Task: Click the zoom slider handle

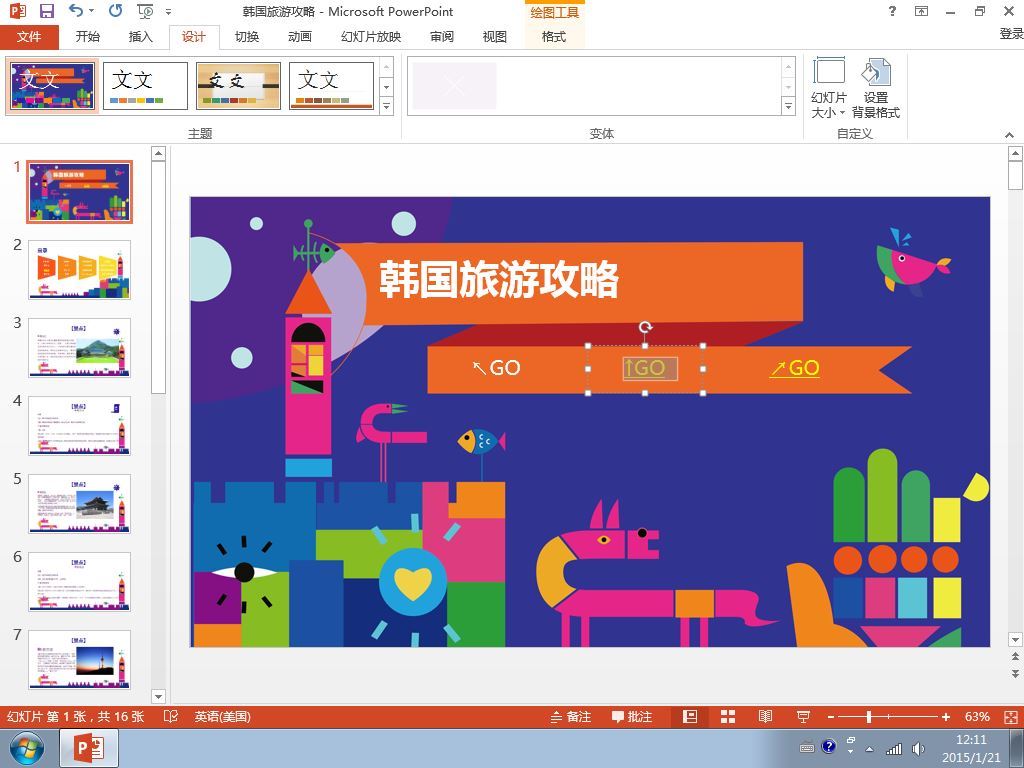Action: pos(869,717)
